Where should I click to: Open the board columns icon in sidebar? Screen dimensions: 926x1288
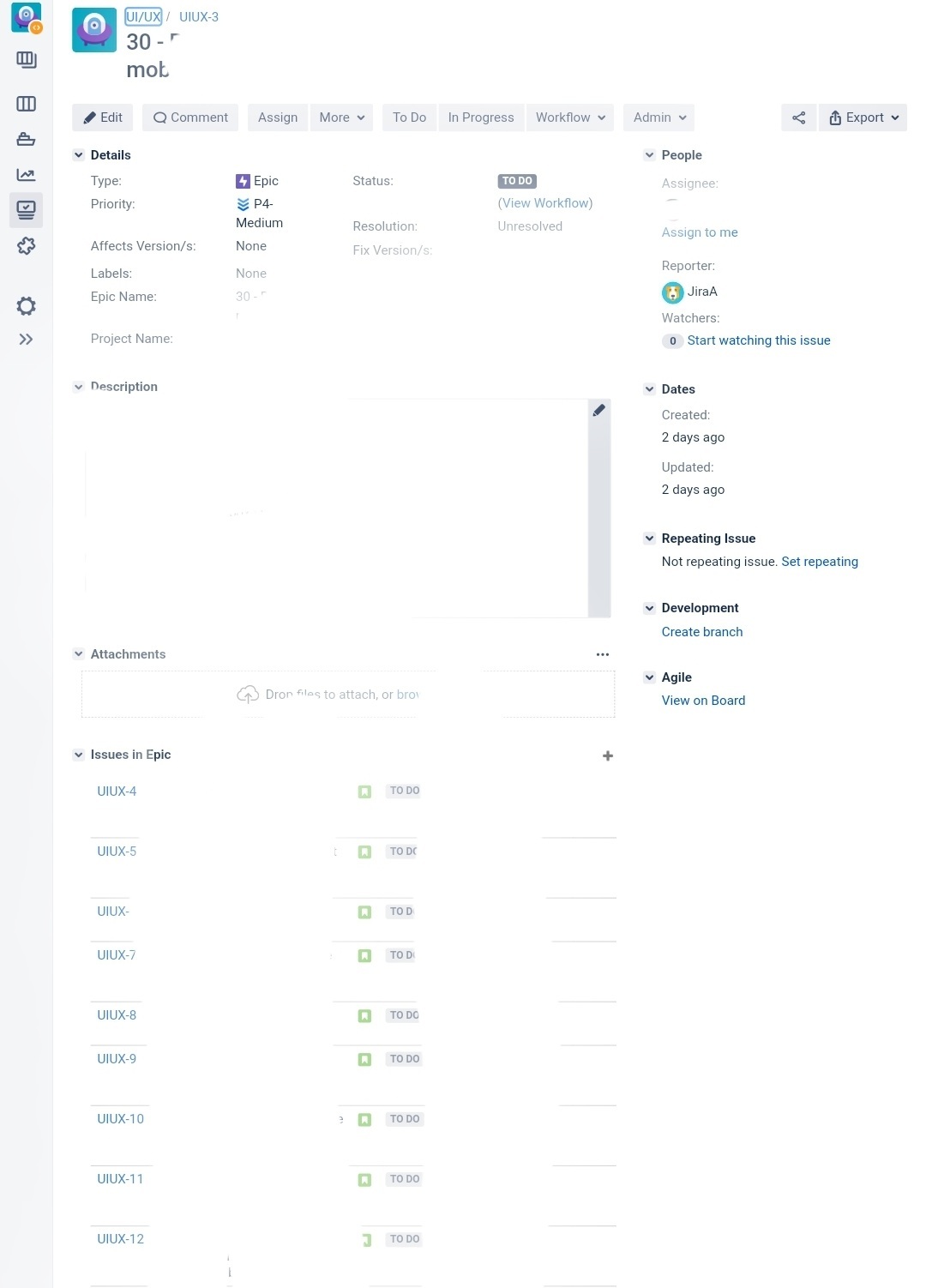(x=27, y=104)
